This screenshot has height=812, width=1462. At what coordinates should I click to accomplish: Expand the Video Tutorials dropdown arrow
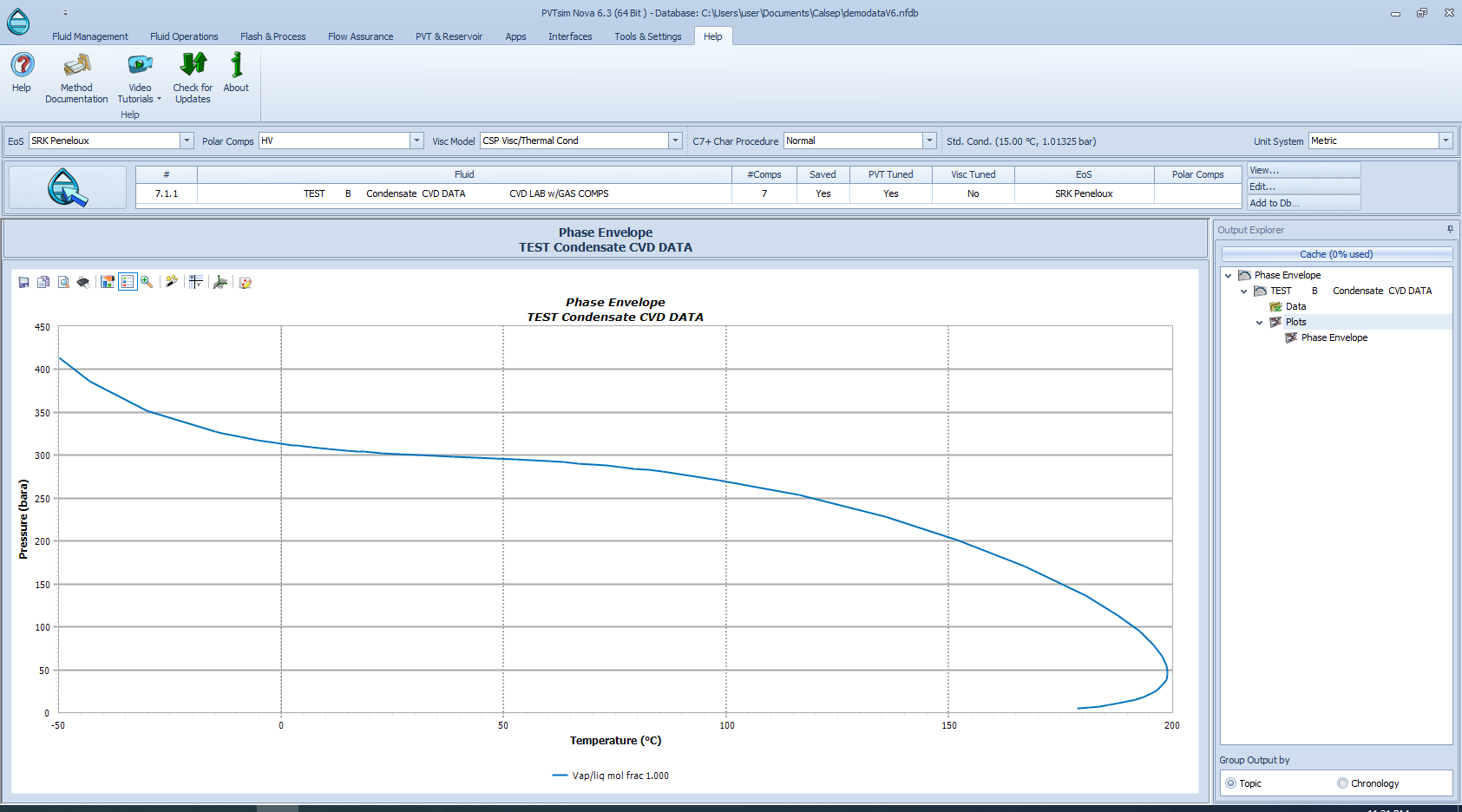[159, 99]
